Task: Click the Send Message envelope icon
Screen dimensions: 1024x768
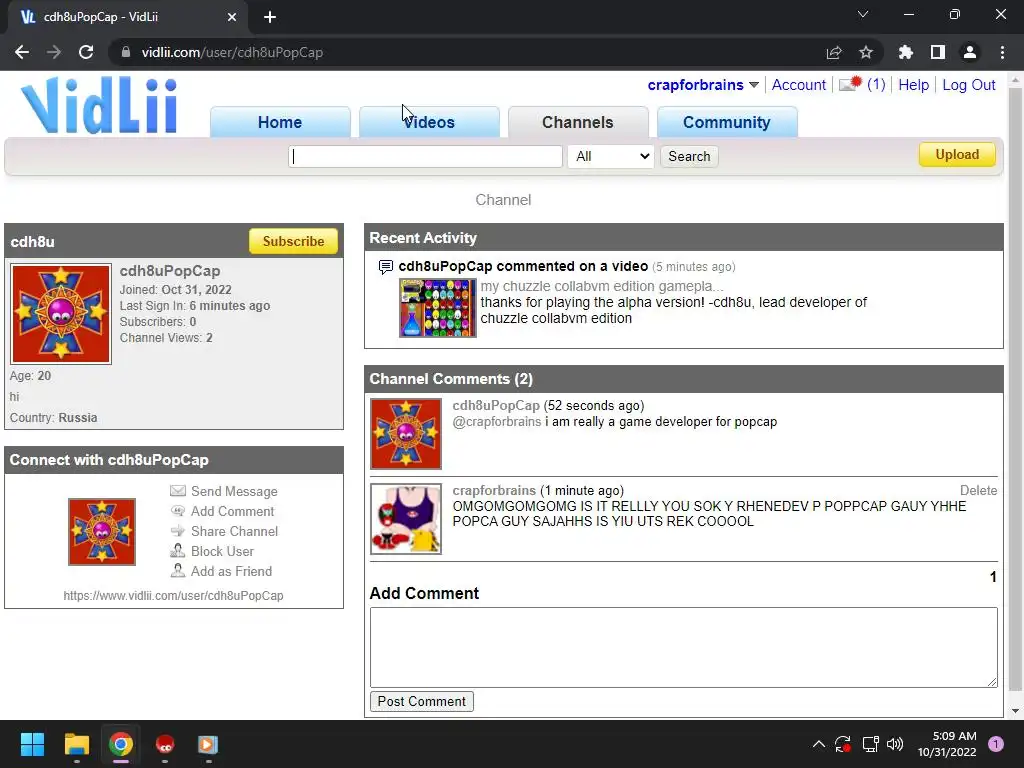Action: [x=178, y=491]
